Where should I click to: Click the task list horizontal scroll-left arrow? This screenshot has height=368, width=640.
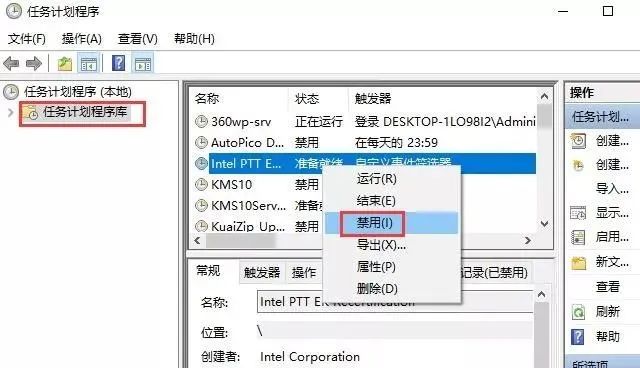click(198, 241)
